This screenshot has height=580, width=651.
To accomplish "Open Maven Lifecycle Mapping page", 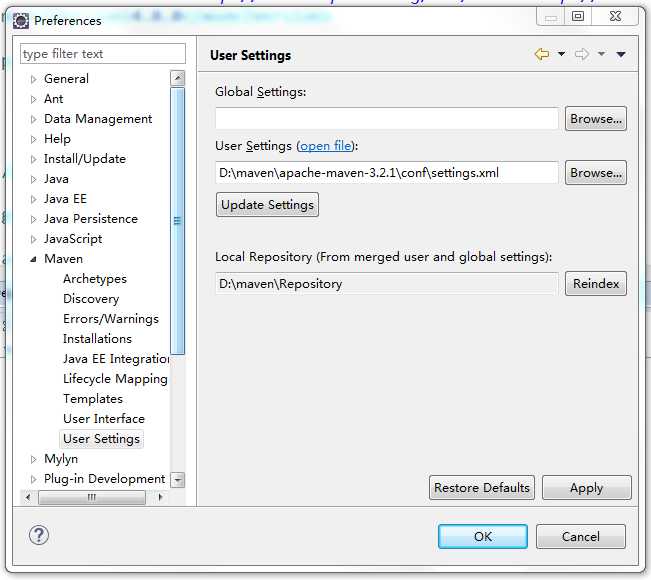I will [115, 379].
